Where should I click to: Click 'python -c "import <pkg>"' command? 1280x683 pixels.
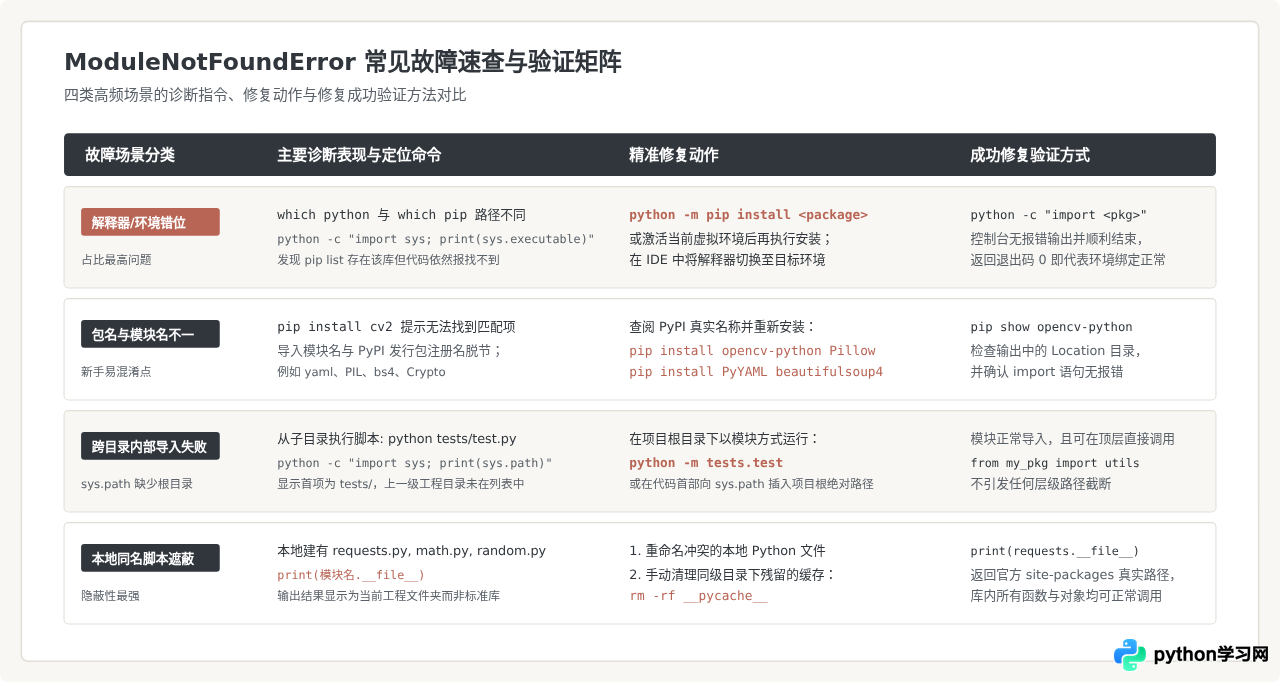click(x=1059, y=215)
